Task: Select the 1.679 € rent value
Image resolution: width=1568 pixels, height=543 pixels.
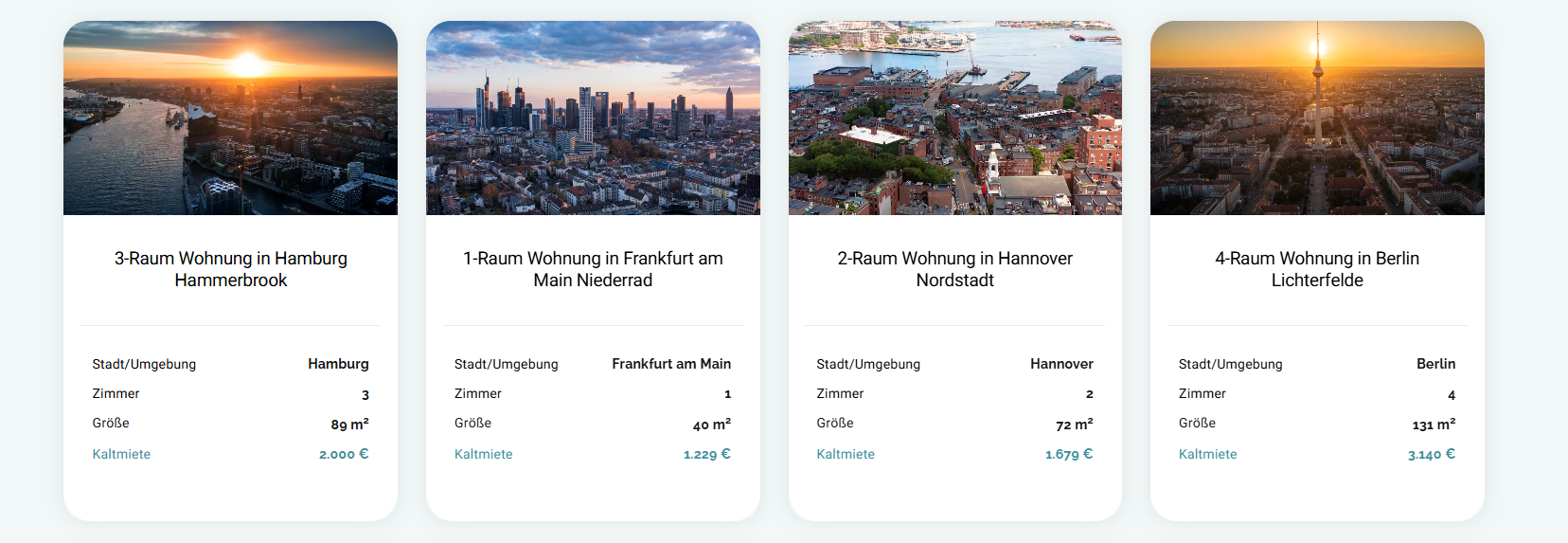Action: (x=1068, y=454)
